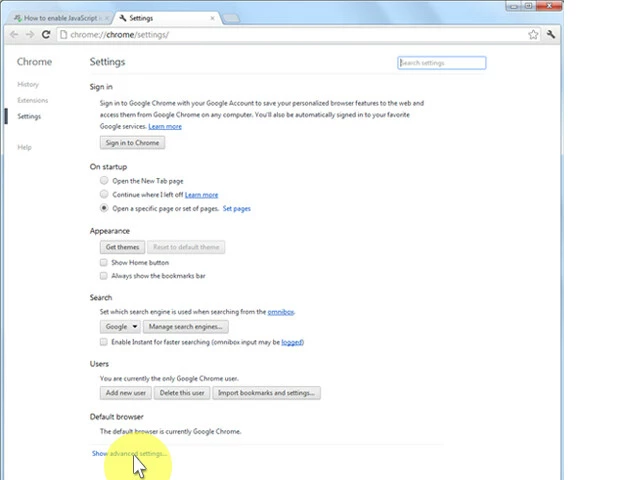
Task: Open the Google search engine dropdown
Action: 120,327
